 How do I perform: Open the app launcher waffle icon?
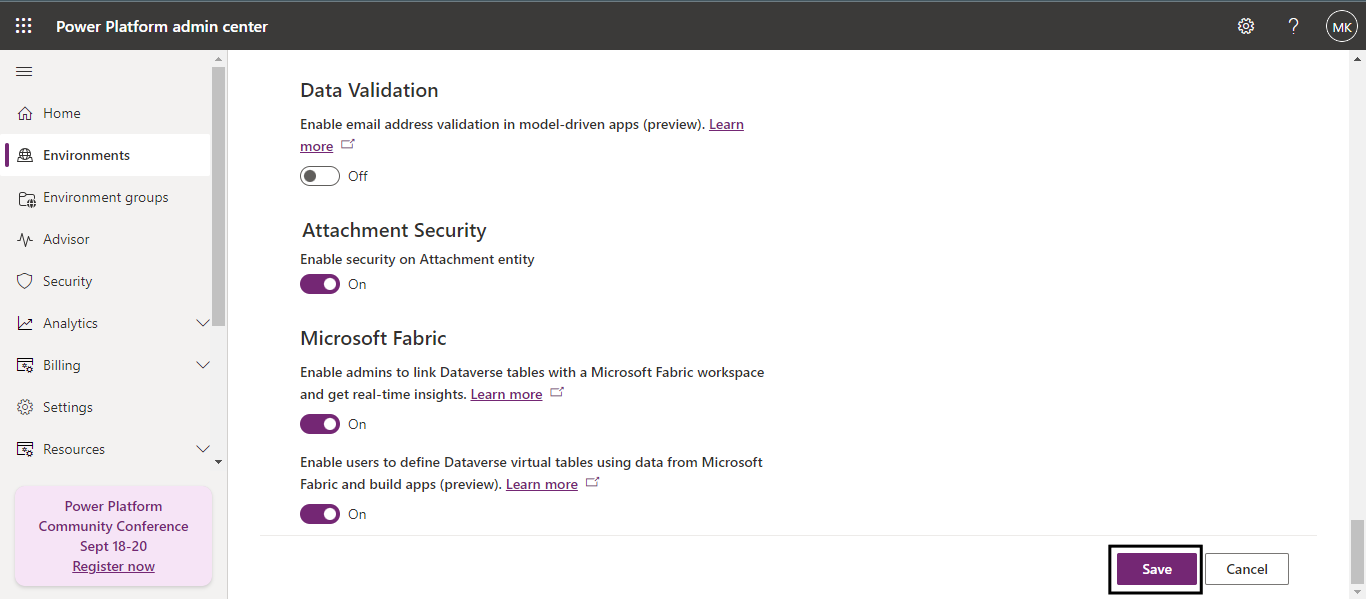click(x=23, y=26)
